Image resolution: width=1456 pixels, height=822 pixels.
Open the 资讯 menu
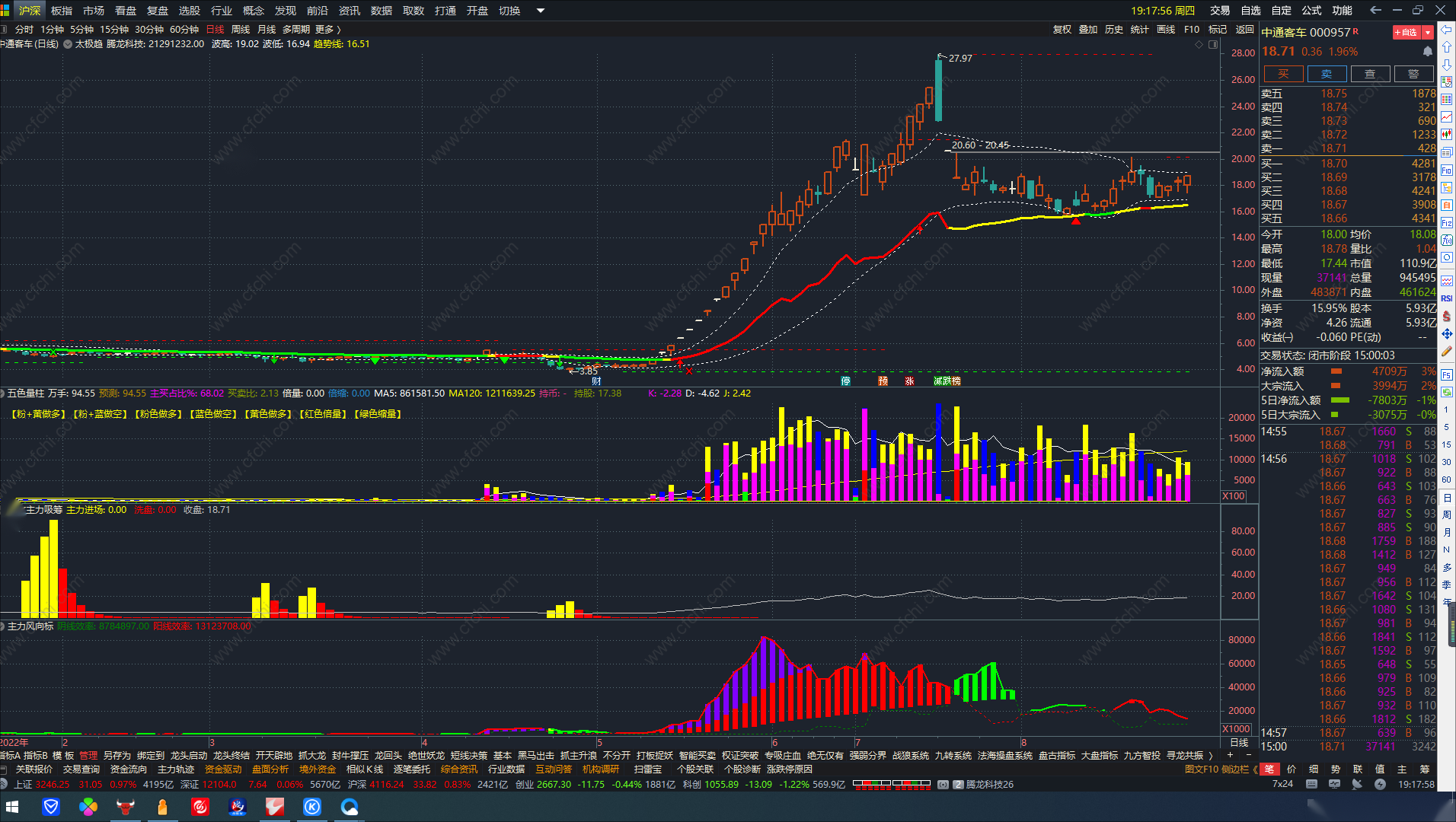click(x=350, y=11)
